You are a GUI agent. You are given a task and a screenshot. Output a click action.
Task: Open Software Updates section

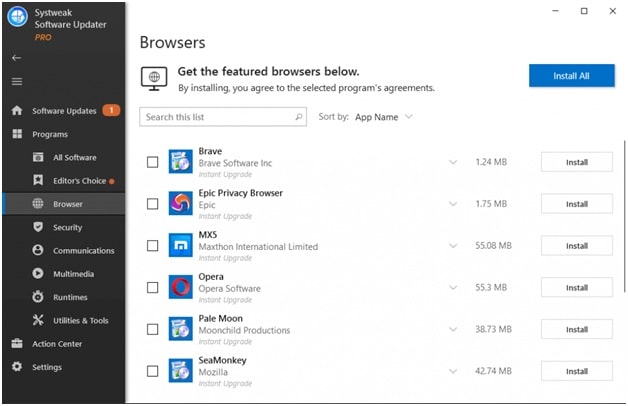pyautogui.click(x=64, y=111)
